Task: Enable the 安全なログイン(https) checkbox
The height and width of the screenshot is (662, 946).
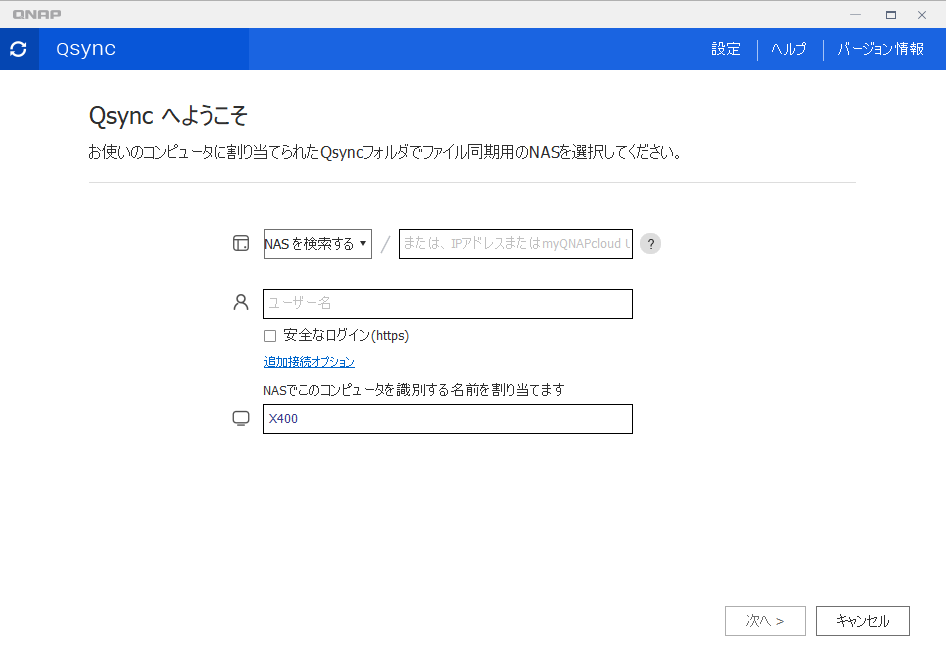Action: [x=270, y=336]
